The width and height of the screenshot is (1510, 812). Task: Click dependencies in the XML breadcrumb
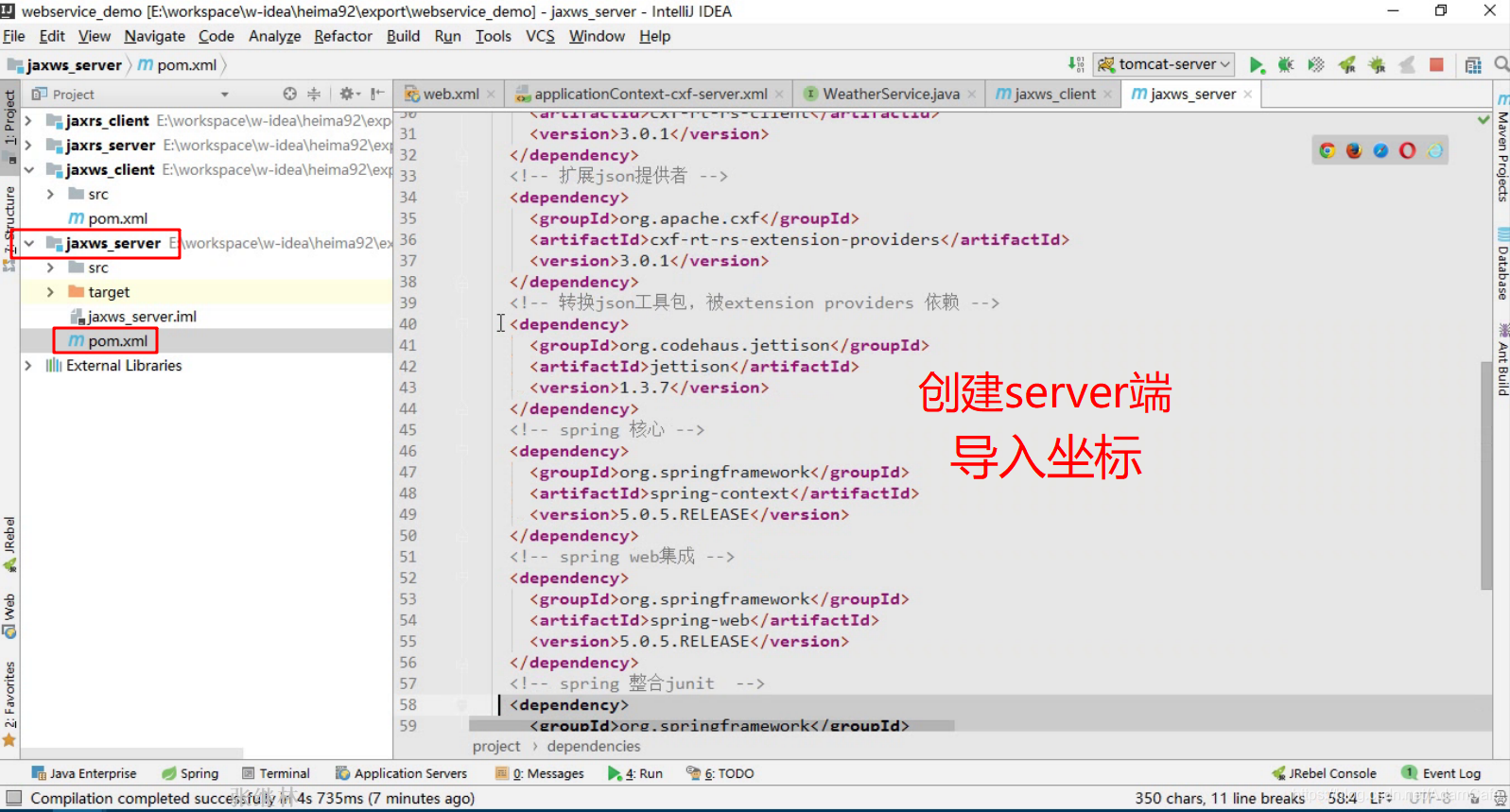point(593,746)
